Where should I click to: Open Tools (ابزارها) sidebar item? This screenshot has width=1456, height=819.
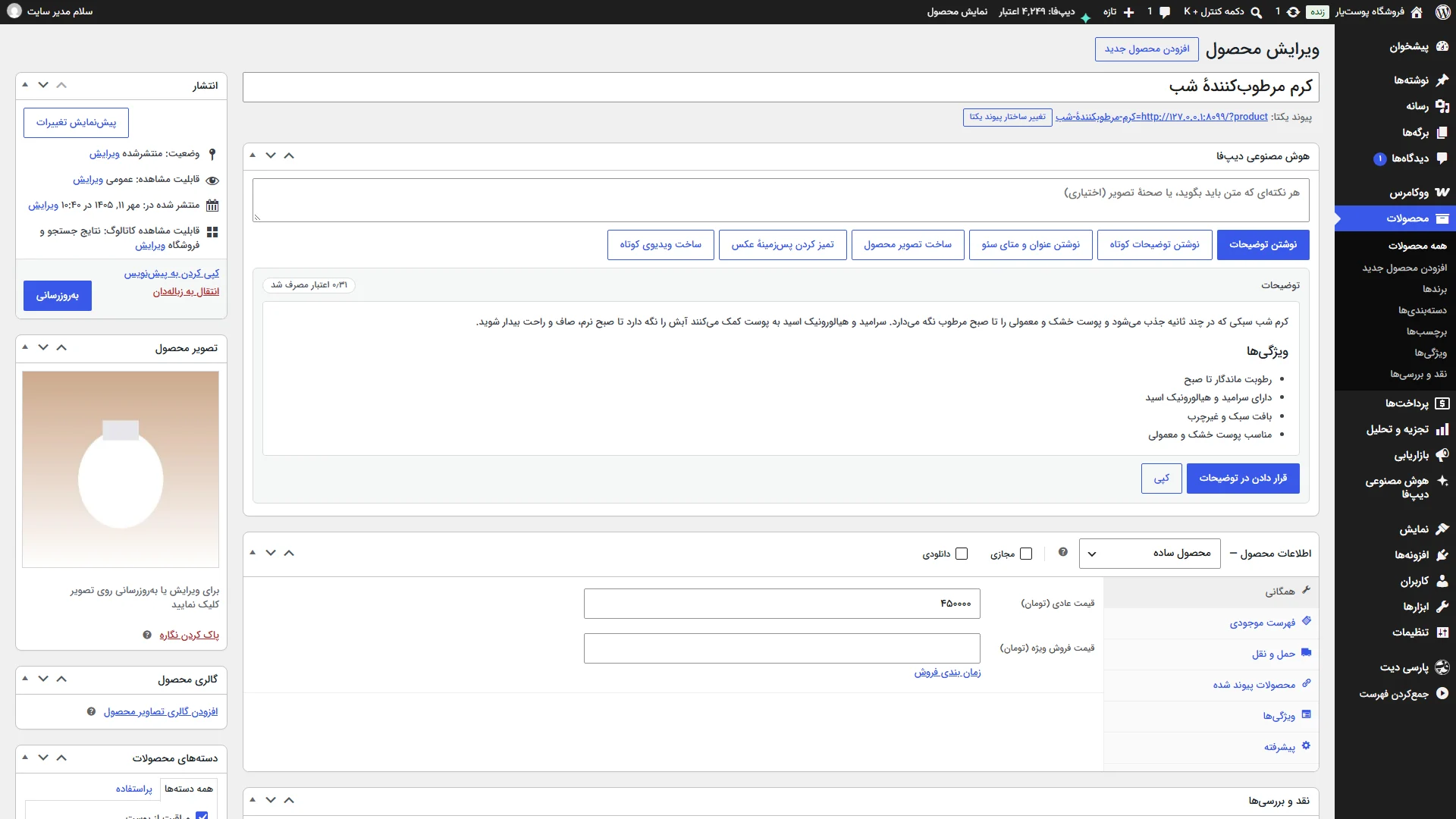coord(1395,607)
